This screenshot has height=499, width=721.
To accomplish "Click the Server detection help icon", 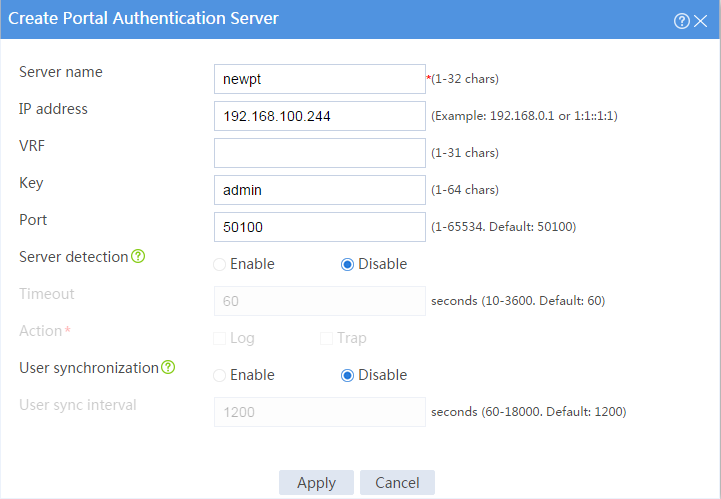I will pyautogui.click(x=138, y=256).
